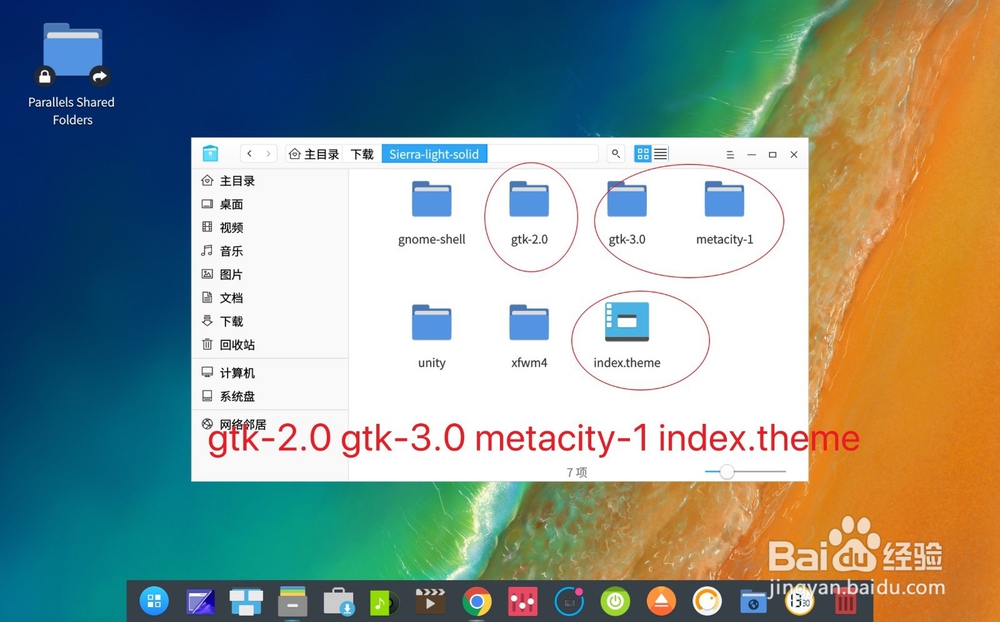Open the gtk-2.0 folder
The width and height of the screenshot is (1000, 622).
coord(530,199)
